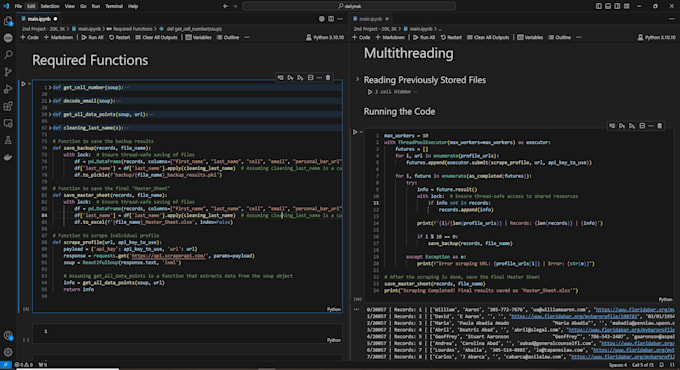Open the Accounts icon in the activity bar
680x370 pixels.
point(8,335)
